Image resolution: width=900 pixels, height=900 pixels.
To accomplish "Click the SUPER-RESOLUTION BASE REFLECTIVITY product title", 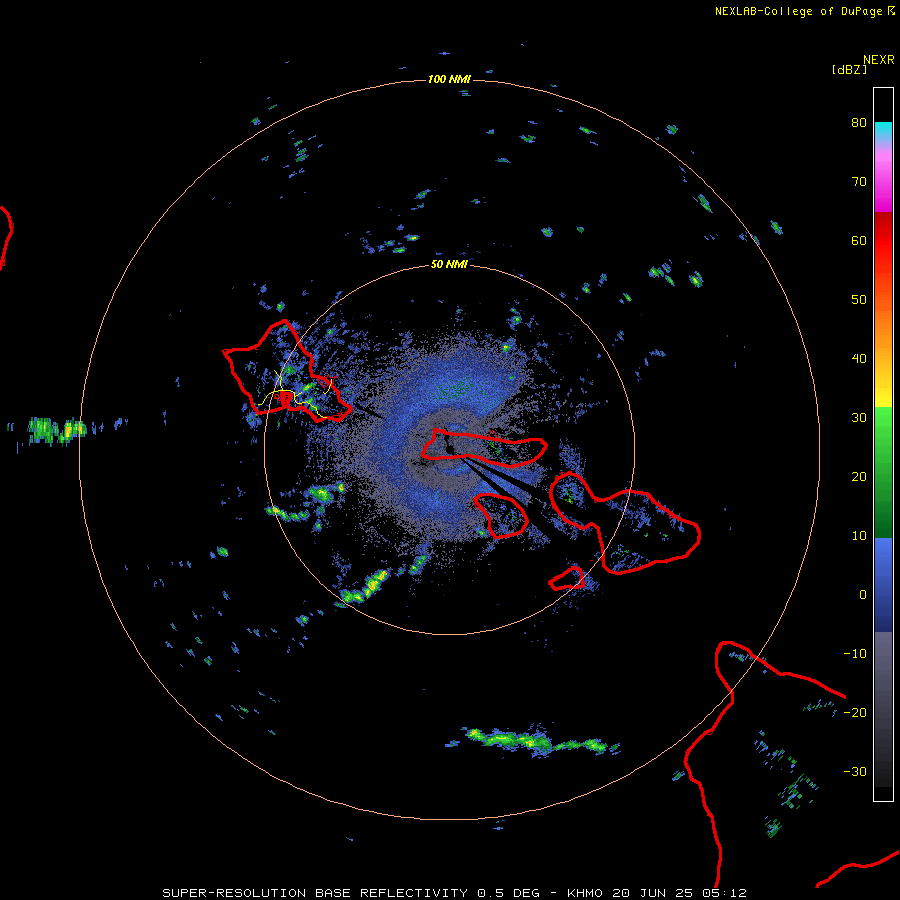I will click(315, 893).
